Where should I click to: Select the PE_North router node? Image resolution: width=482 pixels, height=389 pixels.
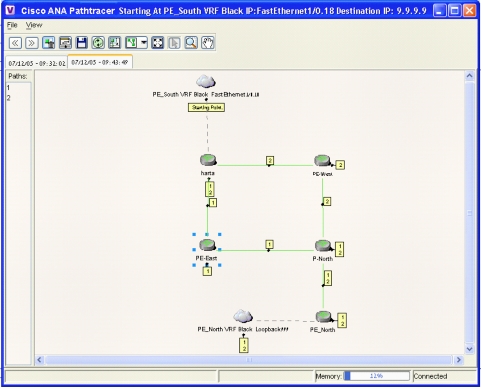(x=324, y=317)
